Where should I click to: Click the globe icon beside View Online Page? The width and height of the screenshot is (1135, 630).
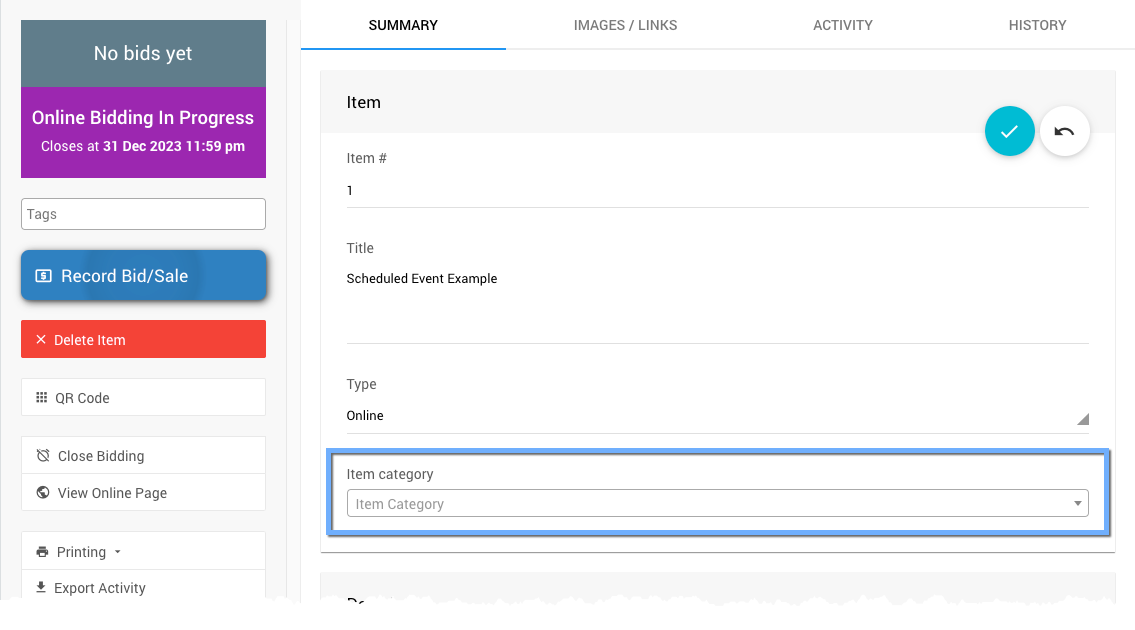pyautogui.click(x=43, y=493)
